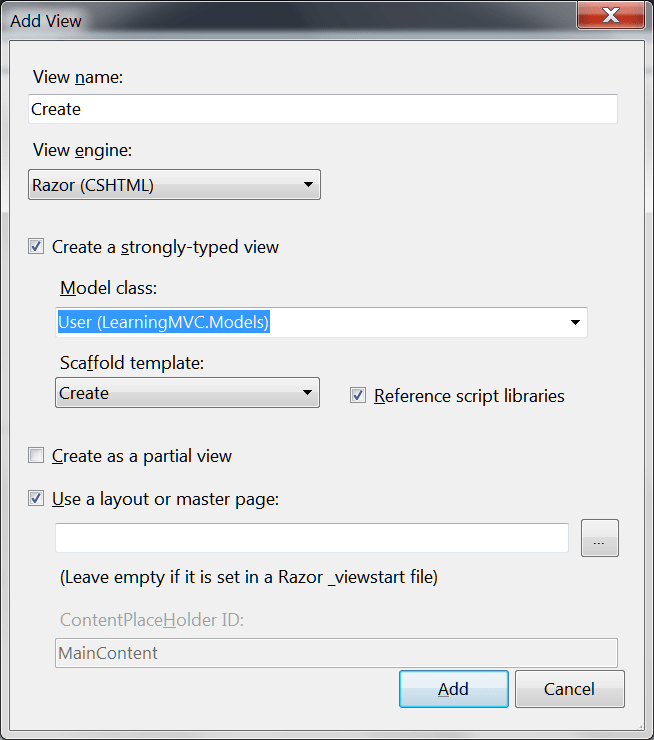654x740 pixels.
Task: Open the View engine dropdown
Action: pos(174,185)
